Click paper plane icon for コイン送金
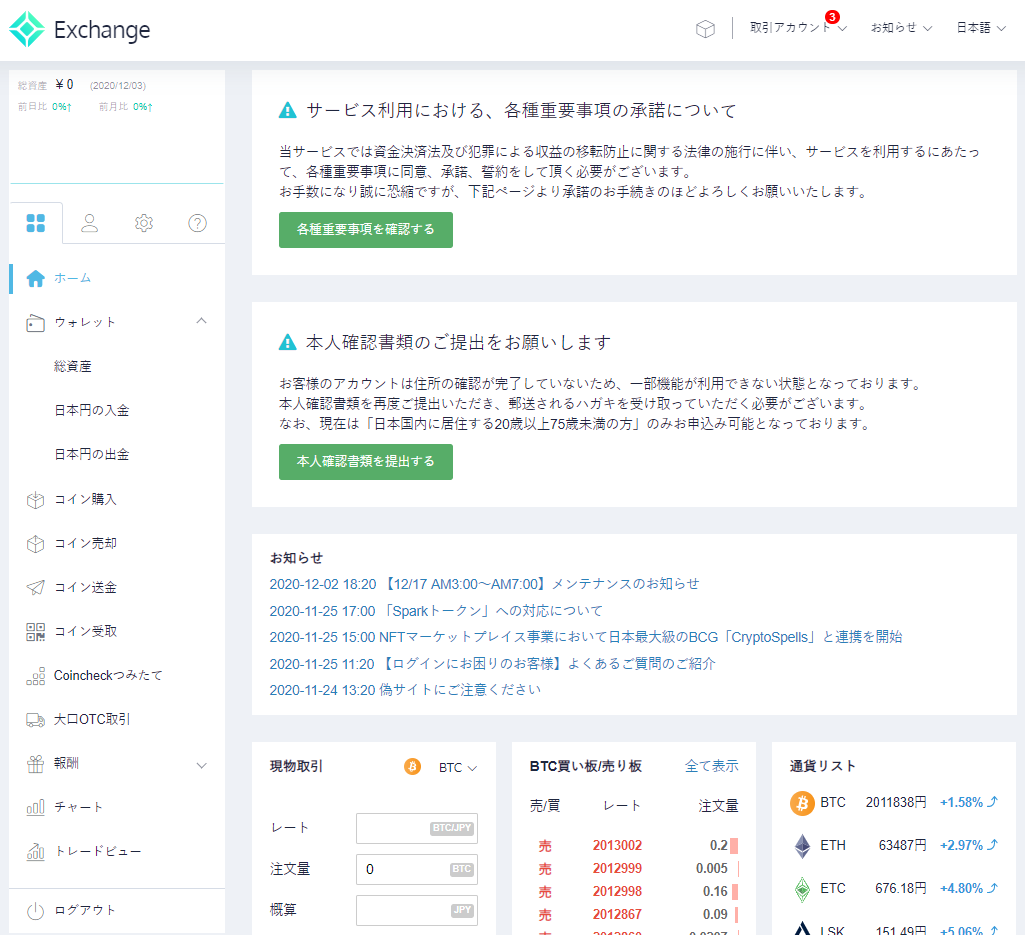This screenshot has height=935, width=1025. click(35, 588)
